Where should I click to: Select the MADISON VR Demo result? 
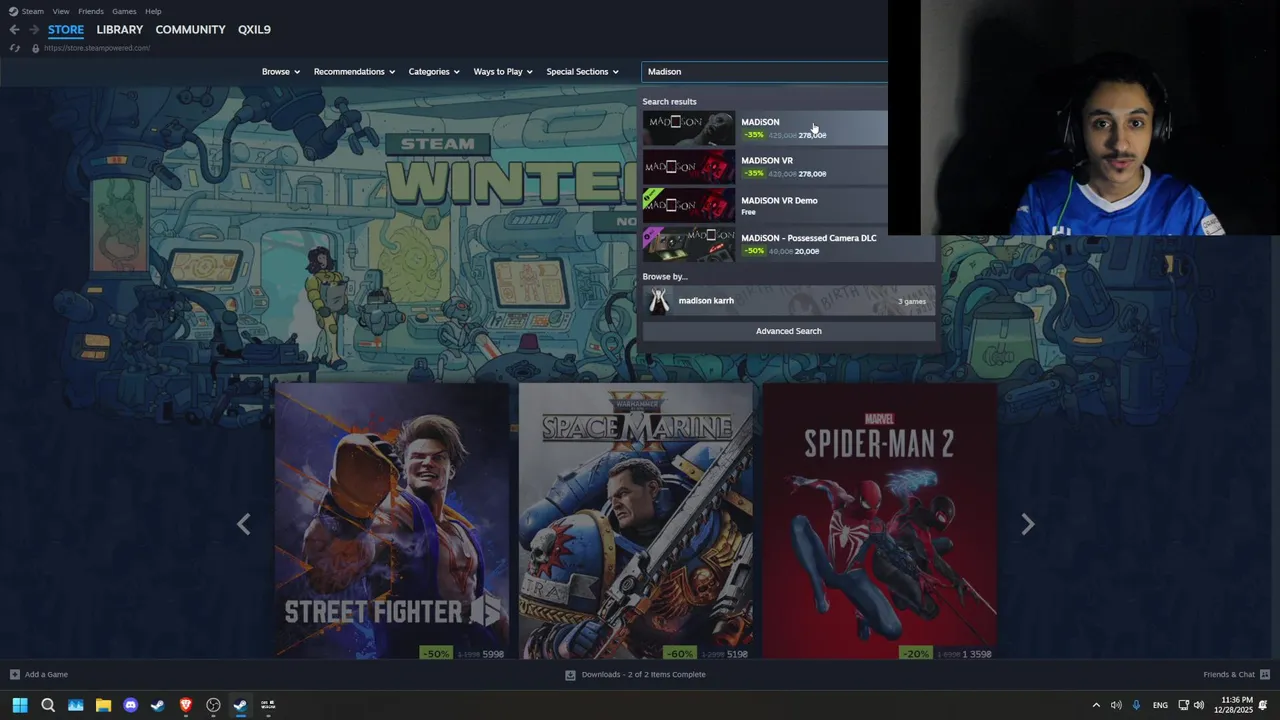[x=765, y=205]
